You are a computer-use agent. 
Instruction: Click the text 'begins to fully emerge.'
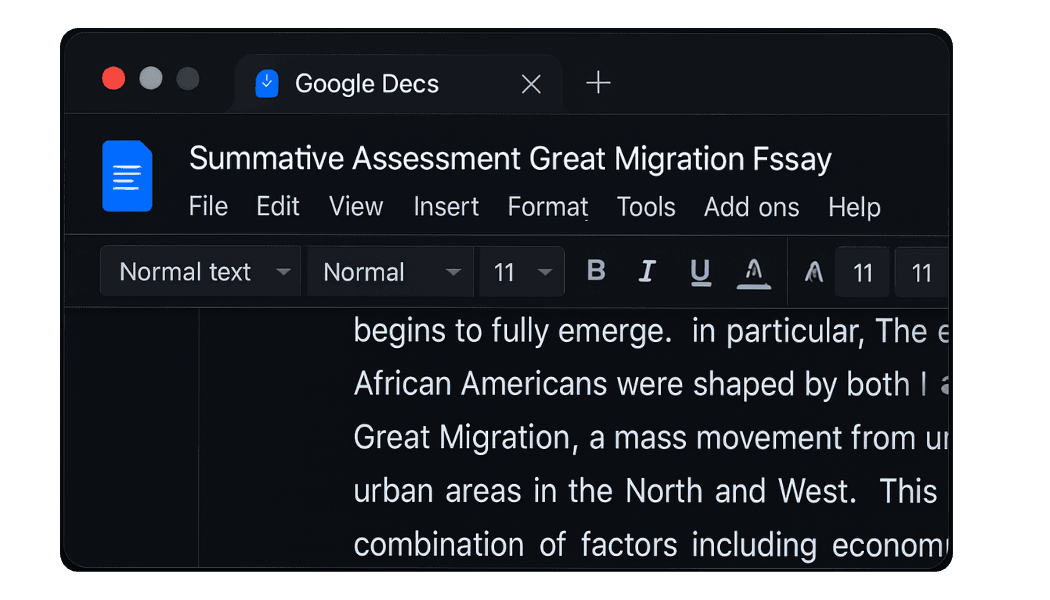pyautogui.click(x=512, y=331)
